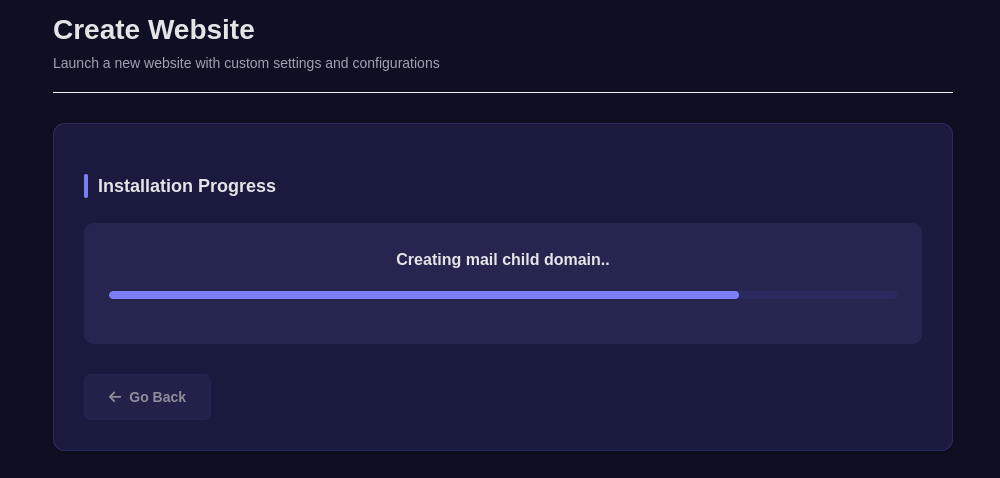The width and height of the screenshot is (1000, 478).
Task: Click the Create Website page title
Action: click(x=153, y=30)
